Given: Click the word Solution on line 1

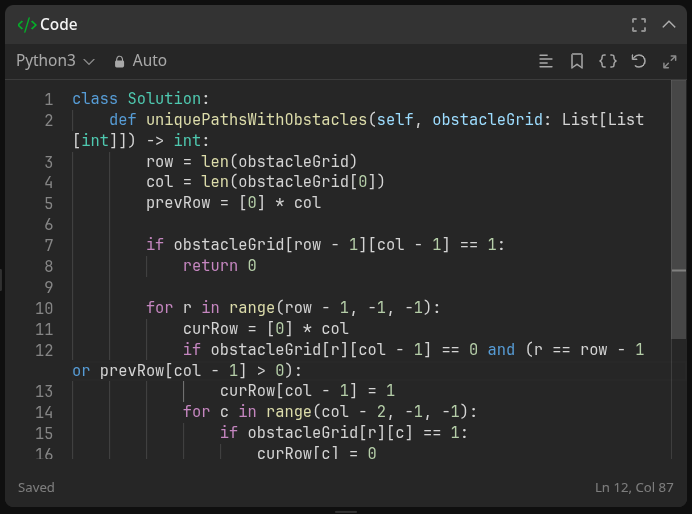Looking at the screenshot, I should pos(165,98).
